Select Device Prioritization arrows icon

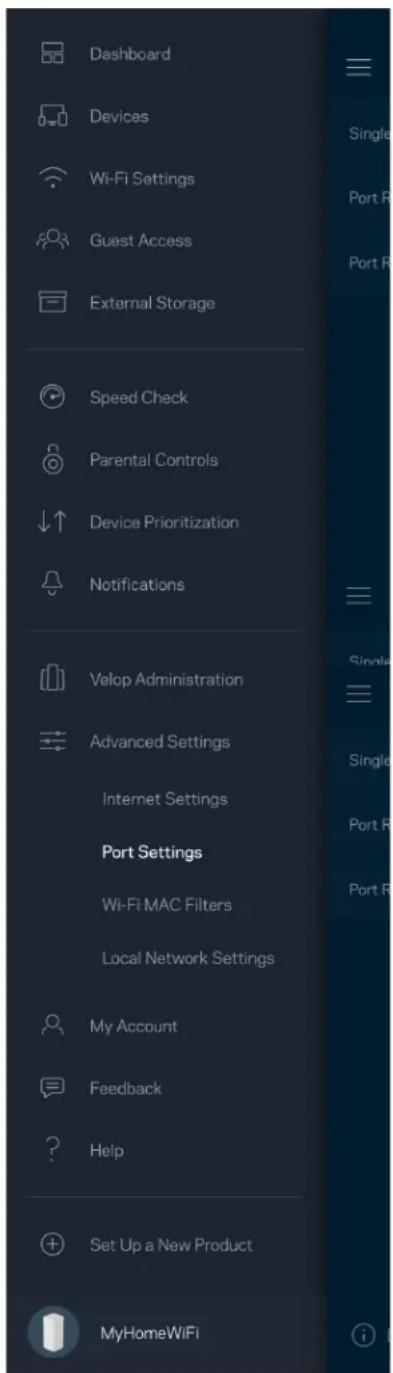point(51,522)
